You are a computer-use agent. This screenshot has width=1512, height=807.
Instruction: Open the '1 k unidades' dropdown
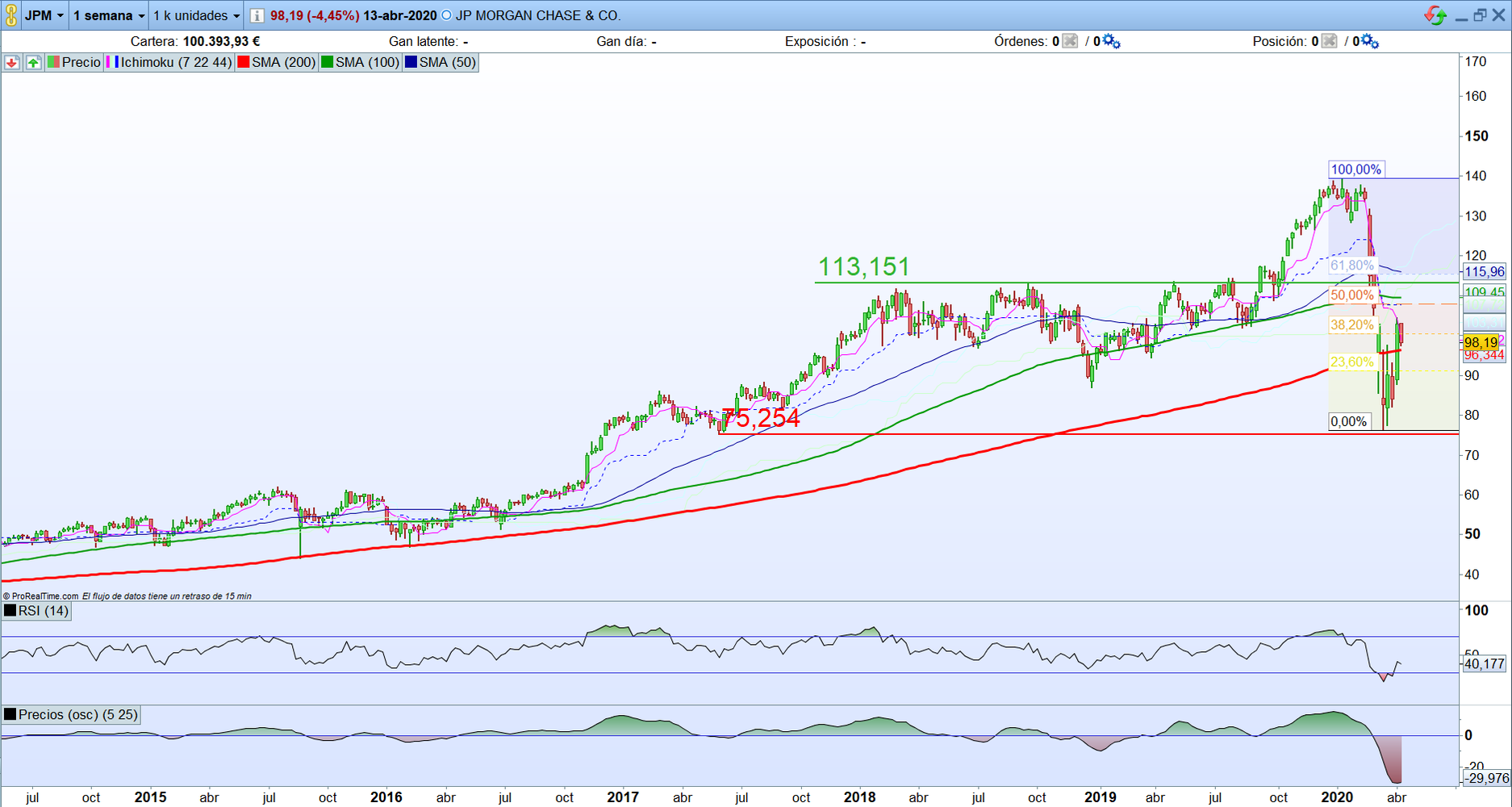tap(197, 15)
